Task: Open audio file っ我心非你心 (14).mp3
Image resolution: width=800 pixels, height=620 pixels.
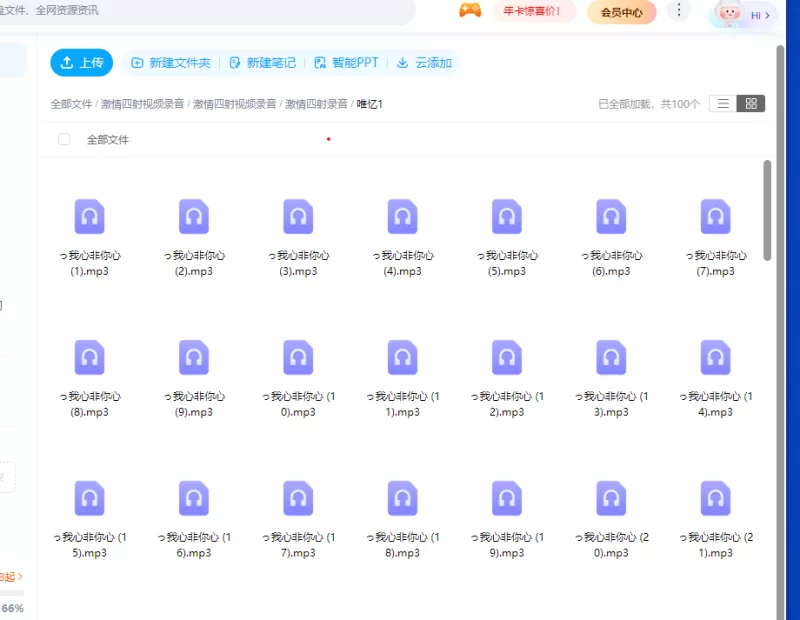Action: (716, 379)
